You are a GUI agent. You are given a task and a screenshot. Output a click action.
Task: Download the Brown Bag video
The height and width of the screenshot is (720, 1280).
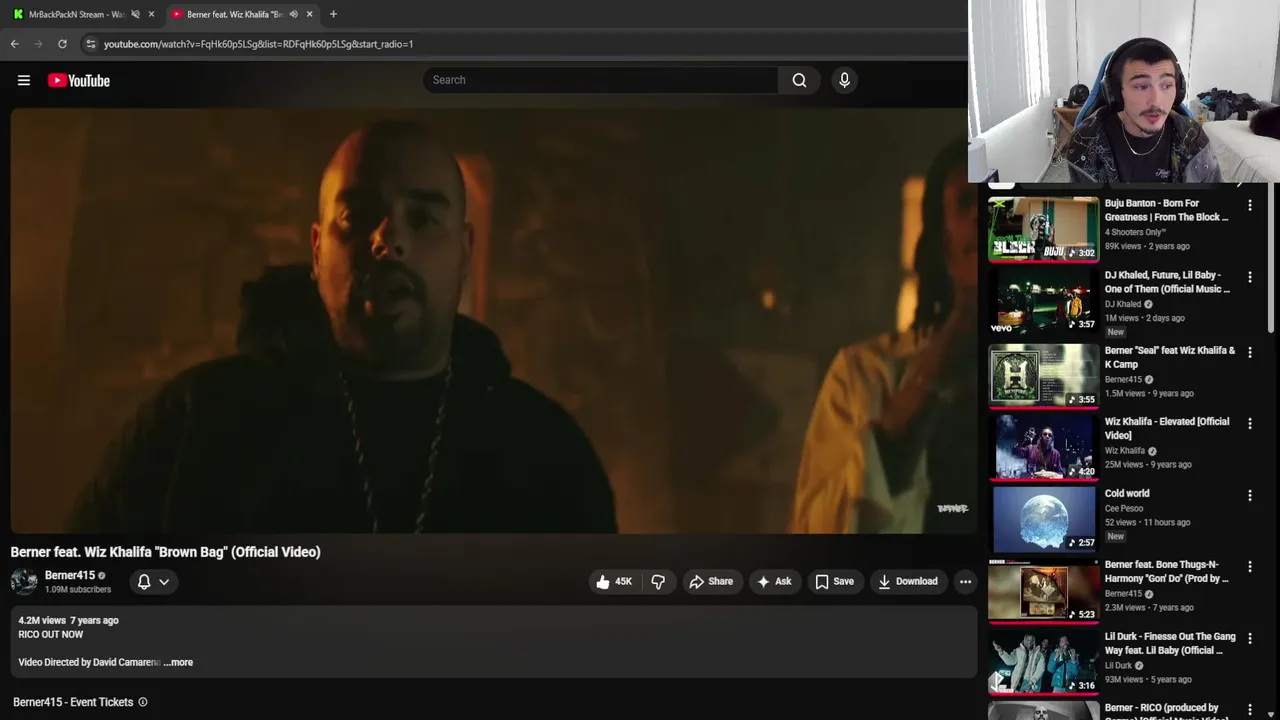click(x=907, y=581)
